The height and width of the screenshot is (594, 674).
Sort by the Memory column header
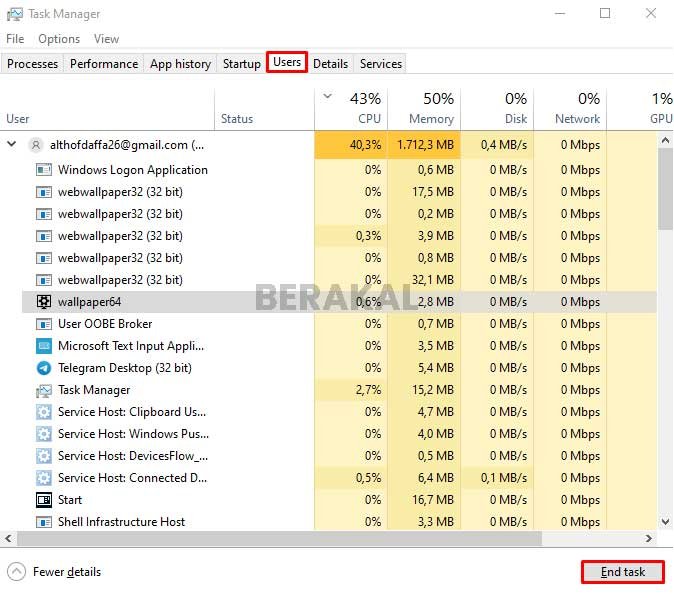424,109
